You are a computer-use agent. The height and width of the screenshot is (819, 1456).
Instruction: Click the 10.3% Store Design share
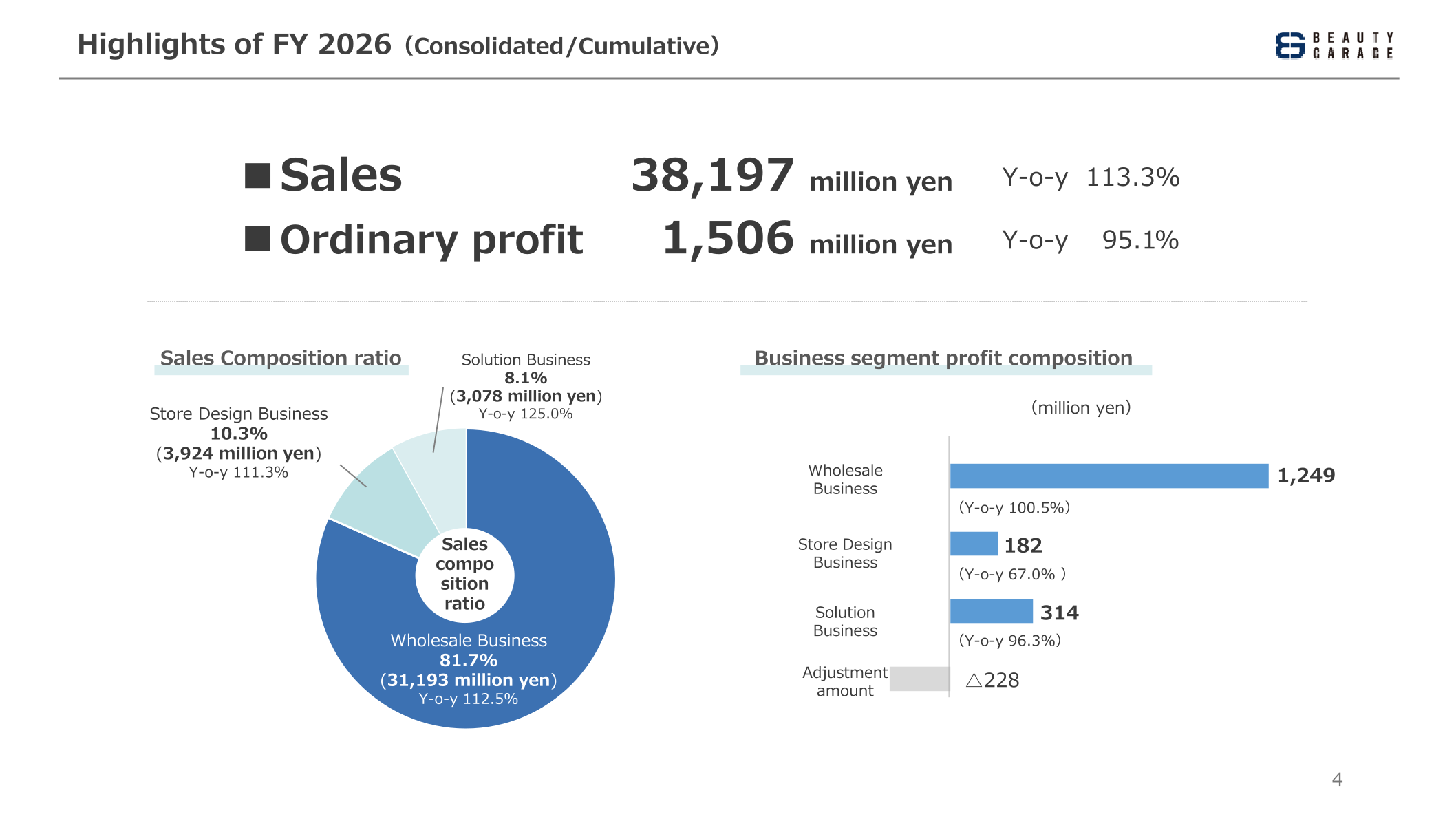point(239,434)
